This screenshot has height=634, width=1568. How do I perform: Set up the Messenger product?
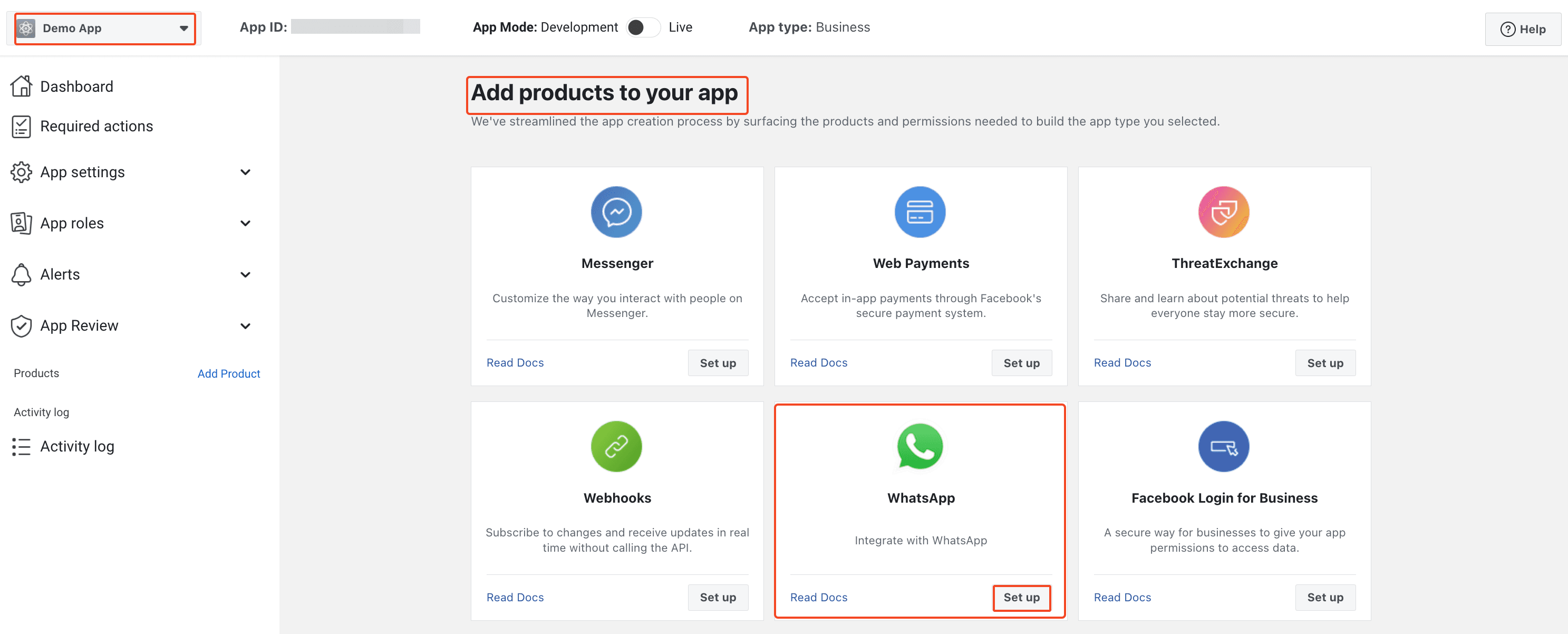(x=718, y=363)
